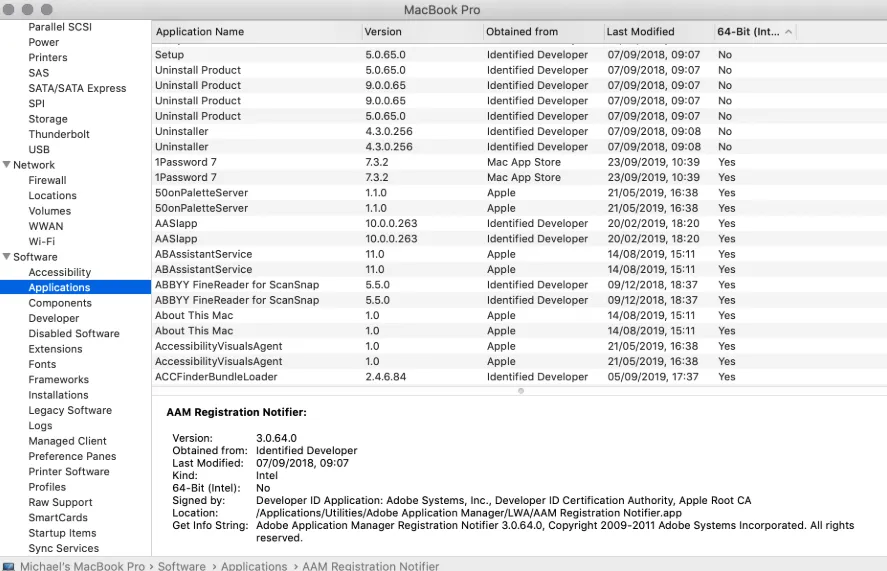The width and height of the screenshot is (887, 571).
Task: Click the Setup row's 5.0.65.0 version cell
Action: (385, 54)
